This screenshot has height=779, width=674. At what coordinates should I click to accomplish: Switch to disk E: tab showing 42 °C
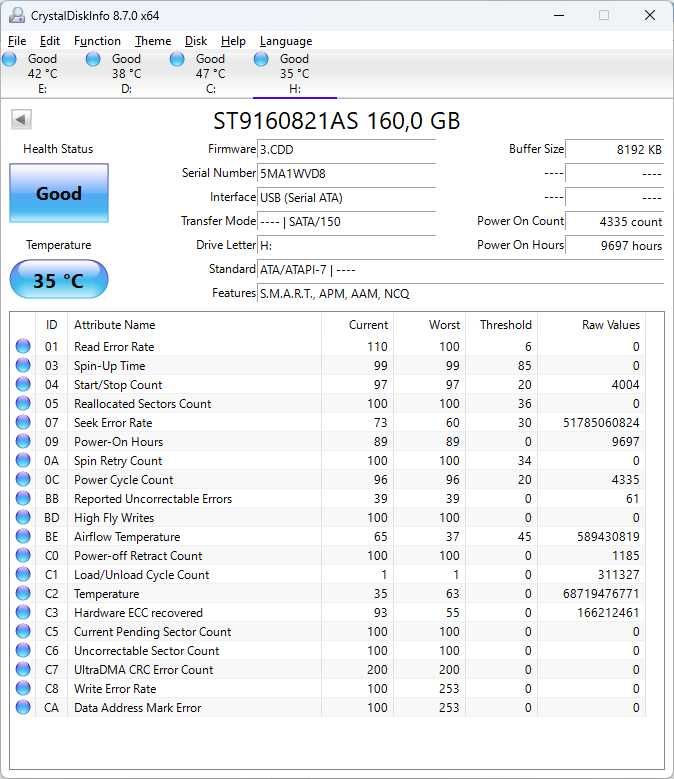(42, 74)
